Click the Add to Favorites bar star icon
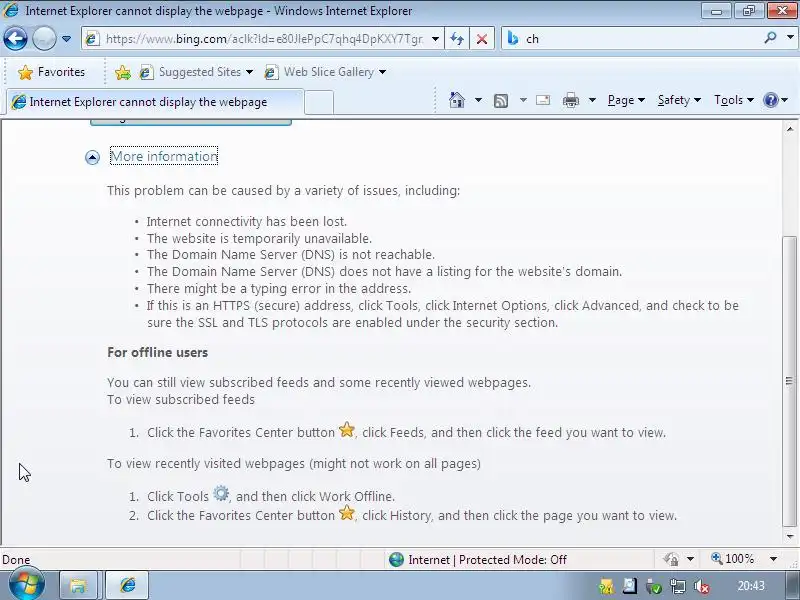Viewport: 800px width, 600px height. click(x=122, y=72)
